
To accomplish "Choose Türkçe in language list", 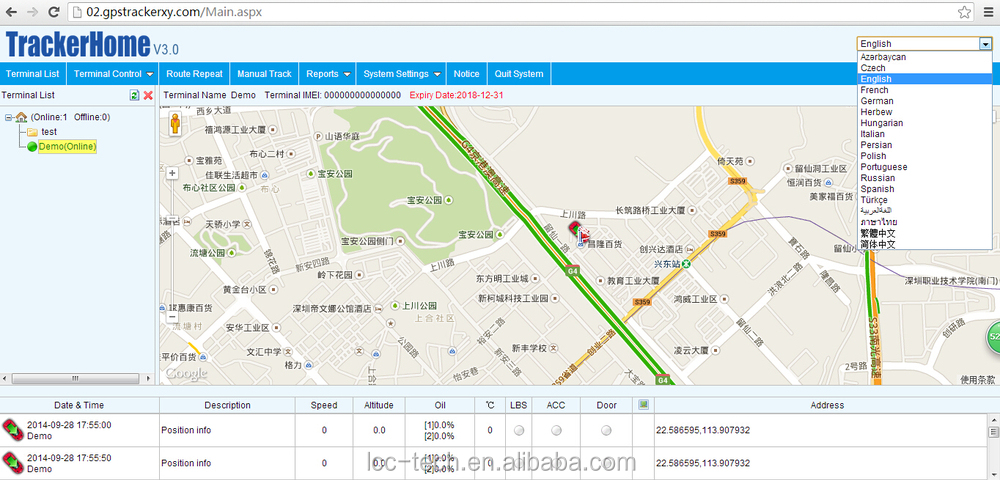I will click(924, 200).
